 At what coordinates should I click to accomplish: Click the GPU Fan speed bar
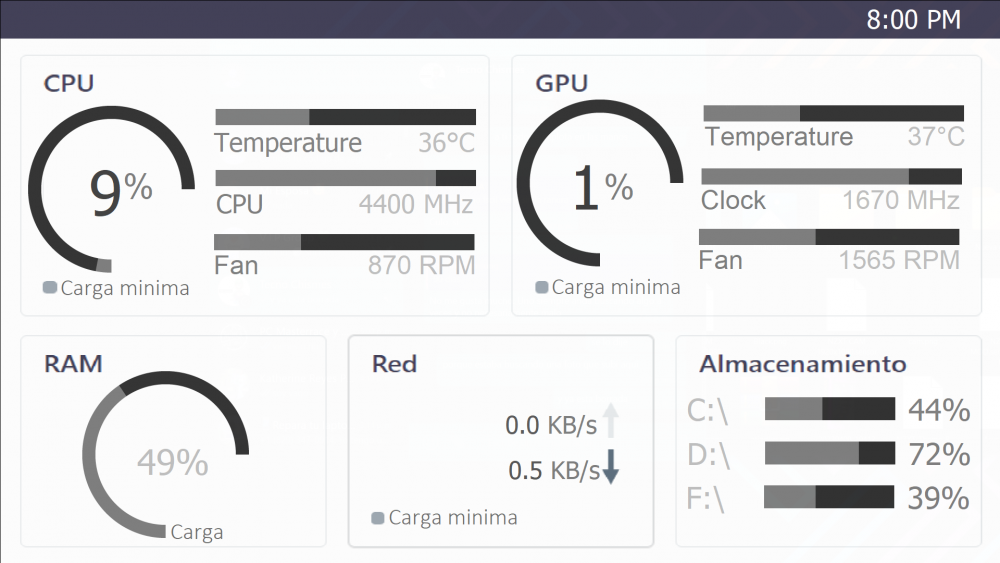coord(829,237)
